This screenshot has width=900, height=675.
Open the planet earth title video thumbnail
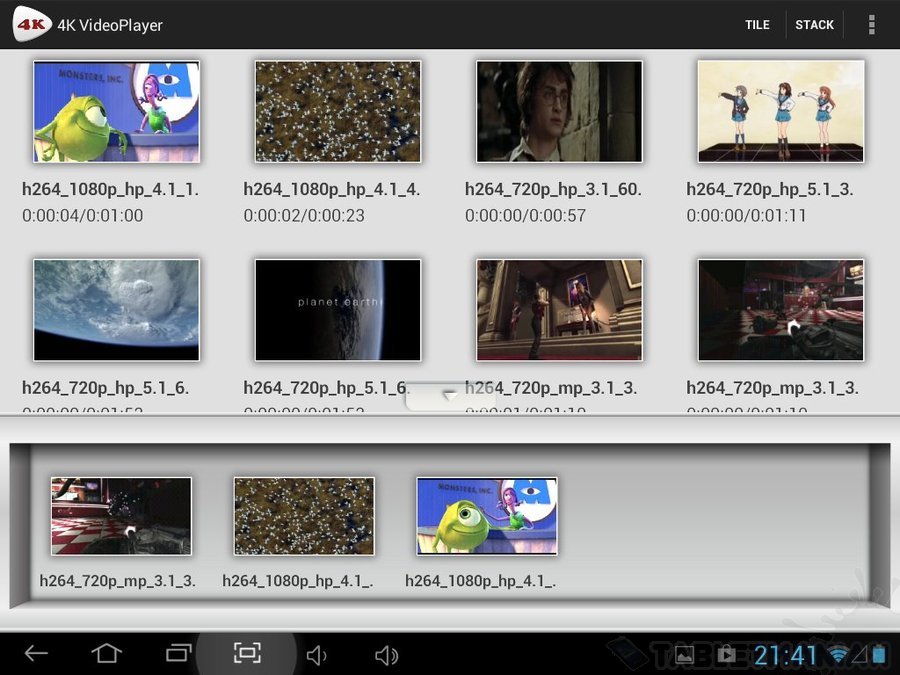pos(338,310)
